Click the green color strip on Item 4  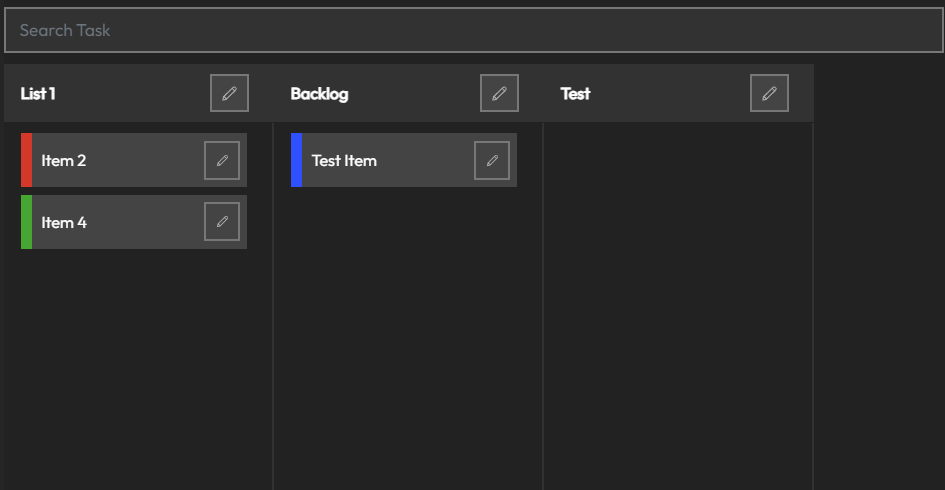[26, 222]
